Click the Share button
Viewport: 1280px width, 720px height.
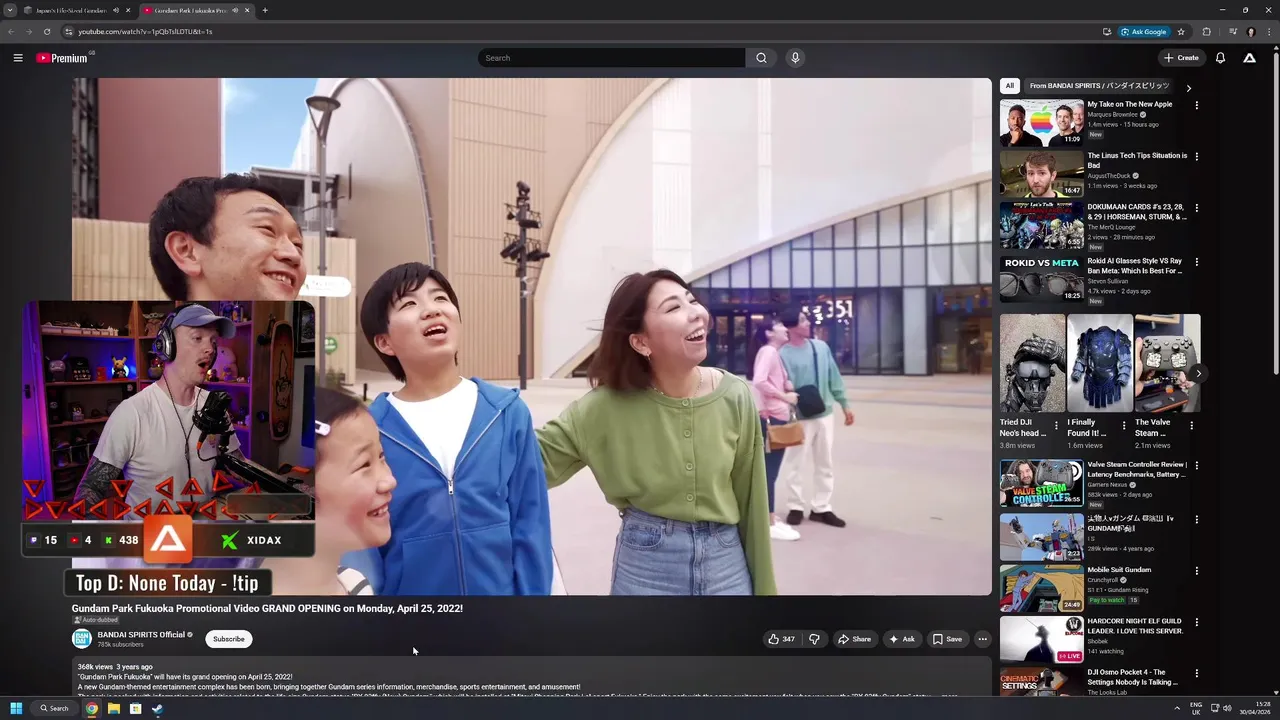click(x=854, y=639)
